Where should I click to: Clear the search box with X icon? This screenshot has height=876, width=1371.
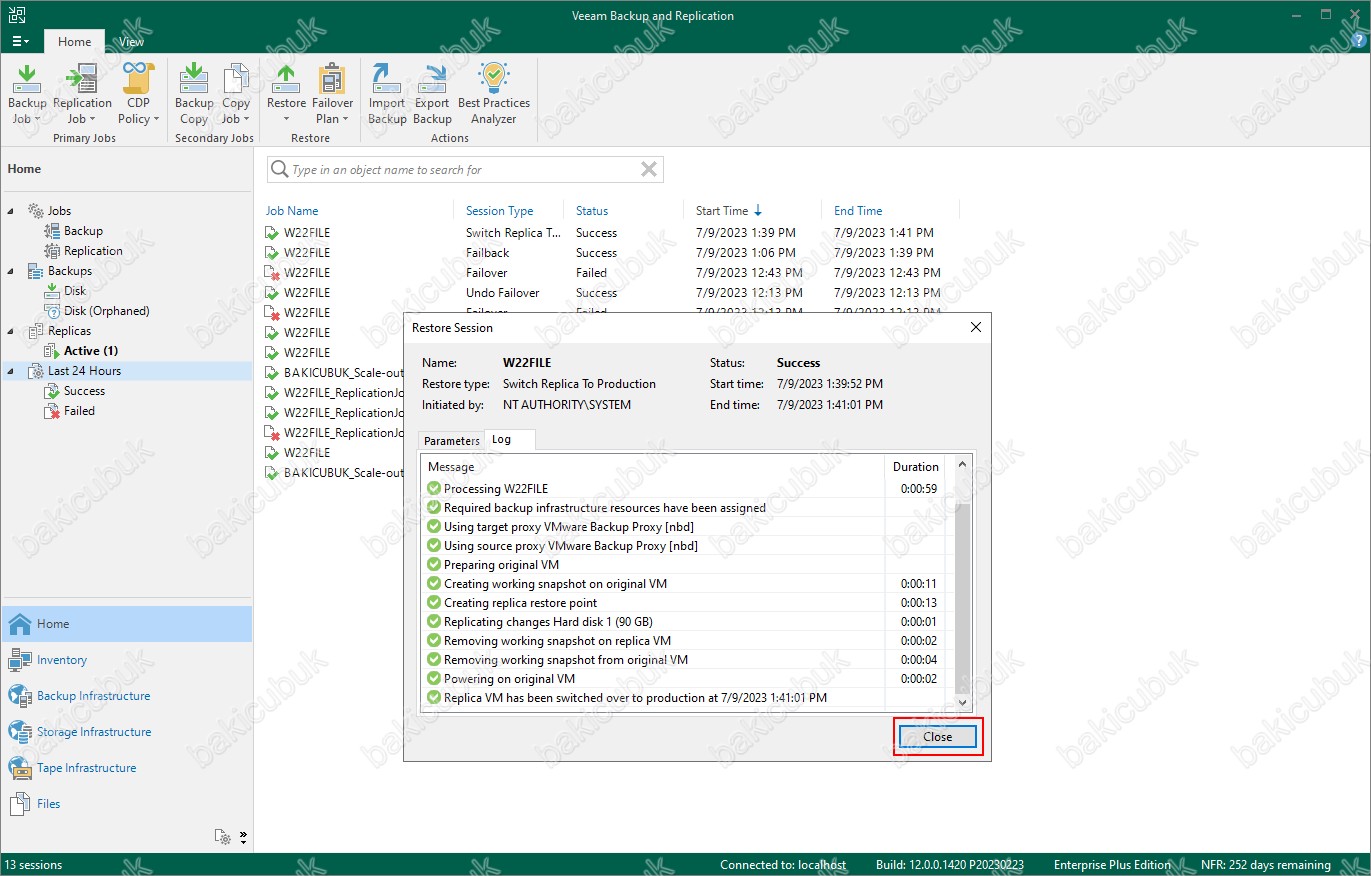coord(649,169)
